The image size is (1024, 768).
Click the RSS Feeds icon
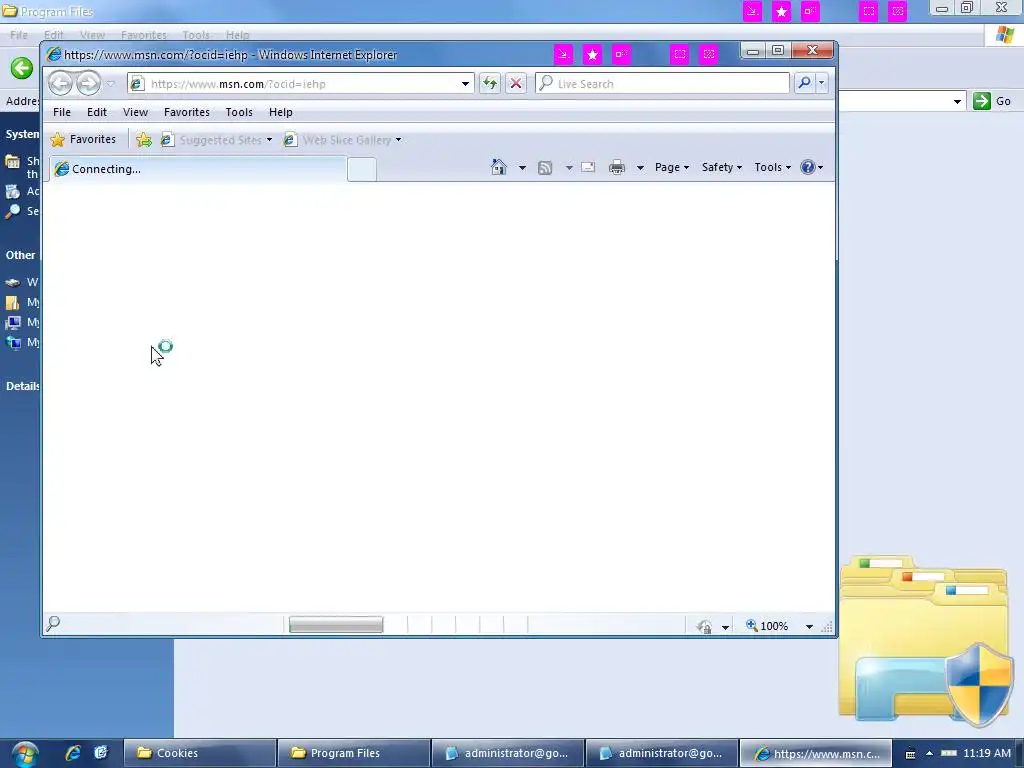point(545,168)
